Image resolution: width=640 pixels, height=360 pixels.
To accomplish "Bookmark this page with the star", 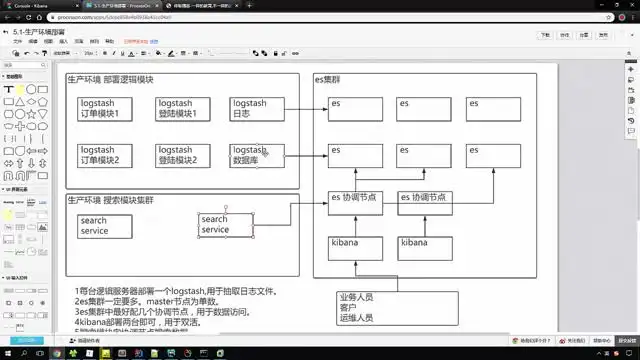I will (609, 18).
